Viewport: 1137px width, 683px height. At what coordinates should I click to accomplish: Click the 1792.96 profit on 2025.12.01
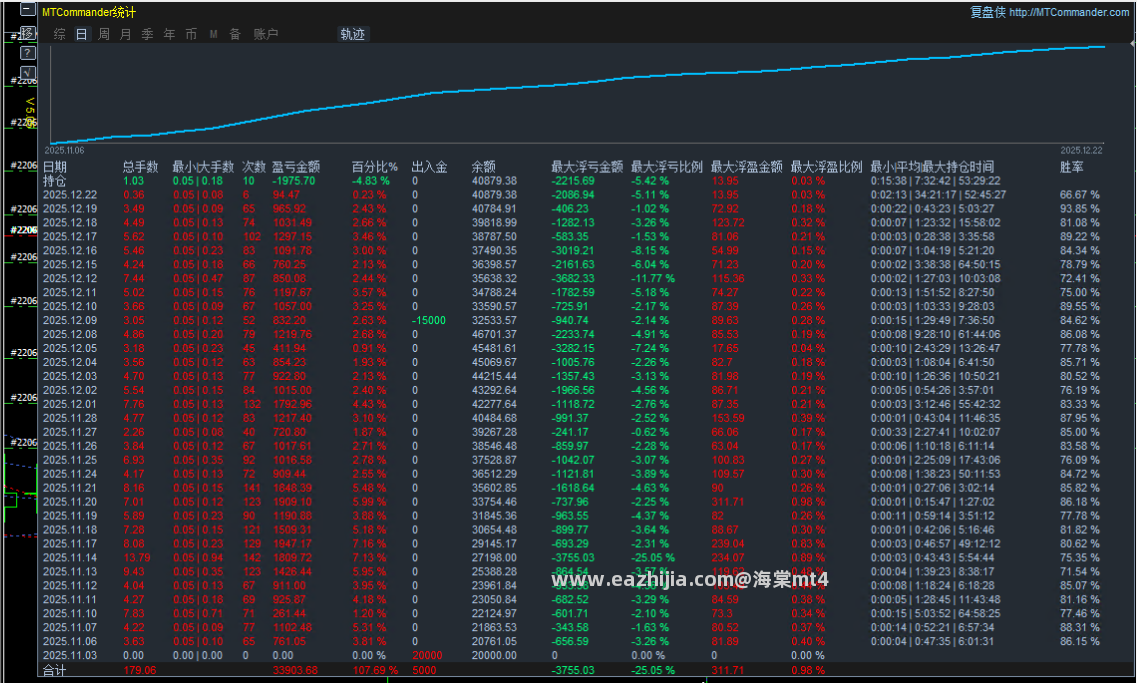[292, 404]
